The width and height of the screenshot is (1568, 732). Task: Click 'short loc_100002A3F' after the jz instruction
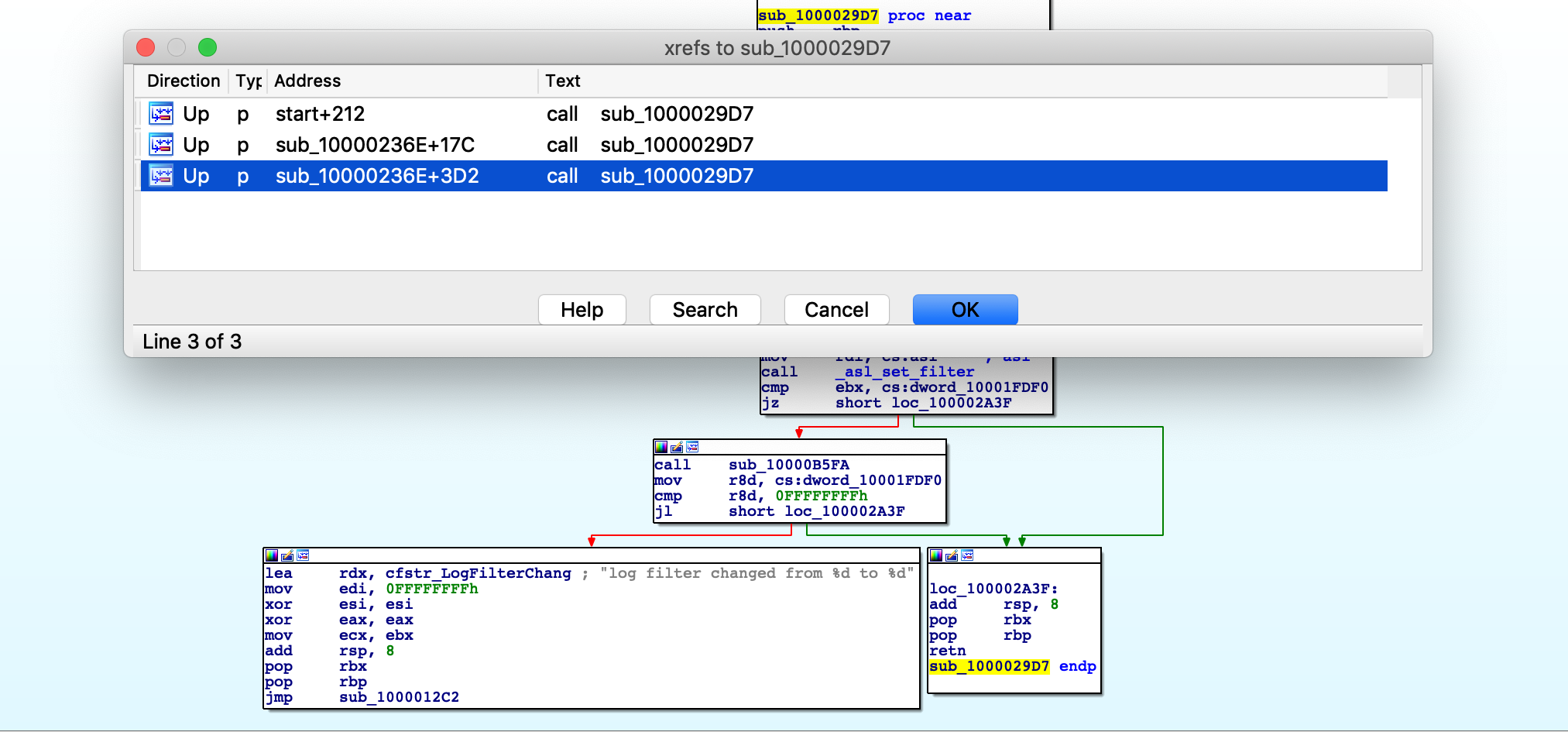(923, 403)
